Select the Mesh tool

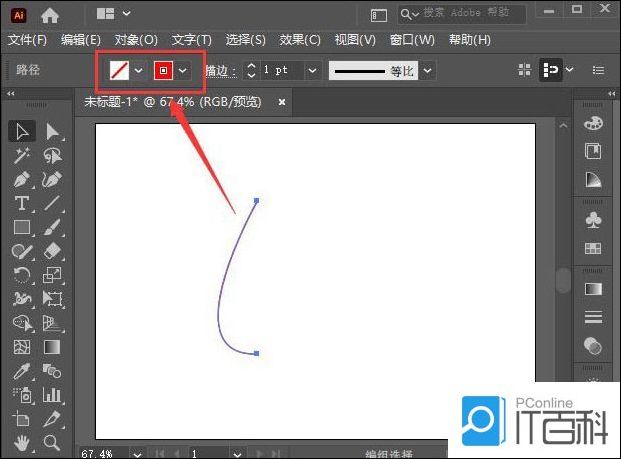22,347
